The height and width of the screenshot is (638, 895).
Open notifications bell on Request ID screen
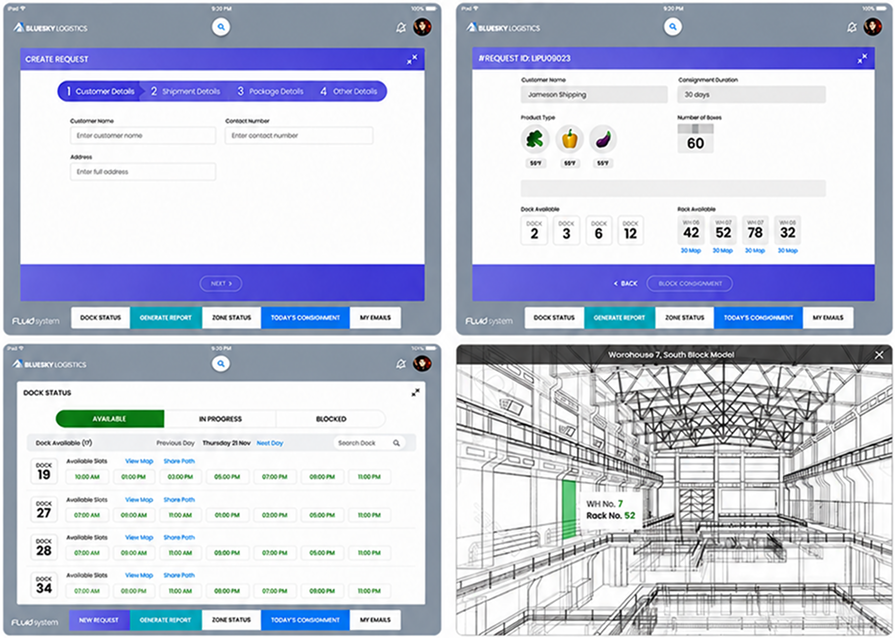(852, 27)
